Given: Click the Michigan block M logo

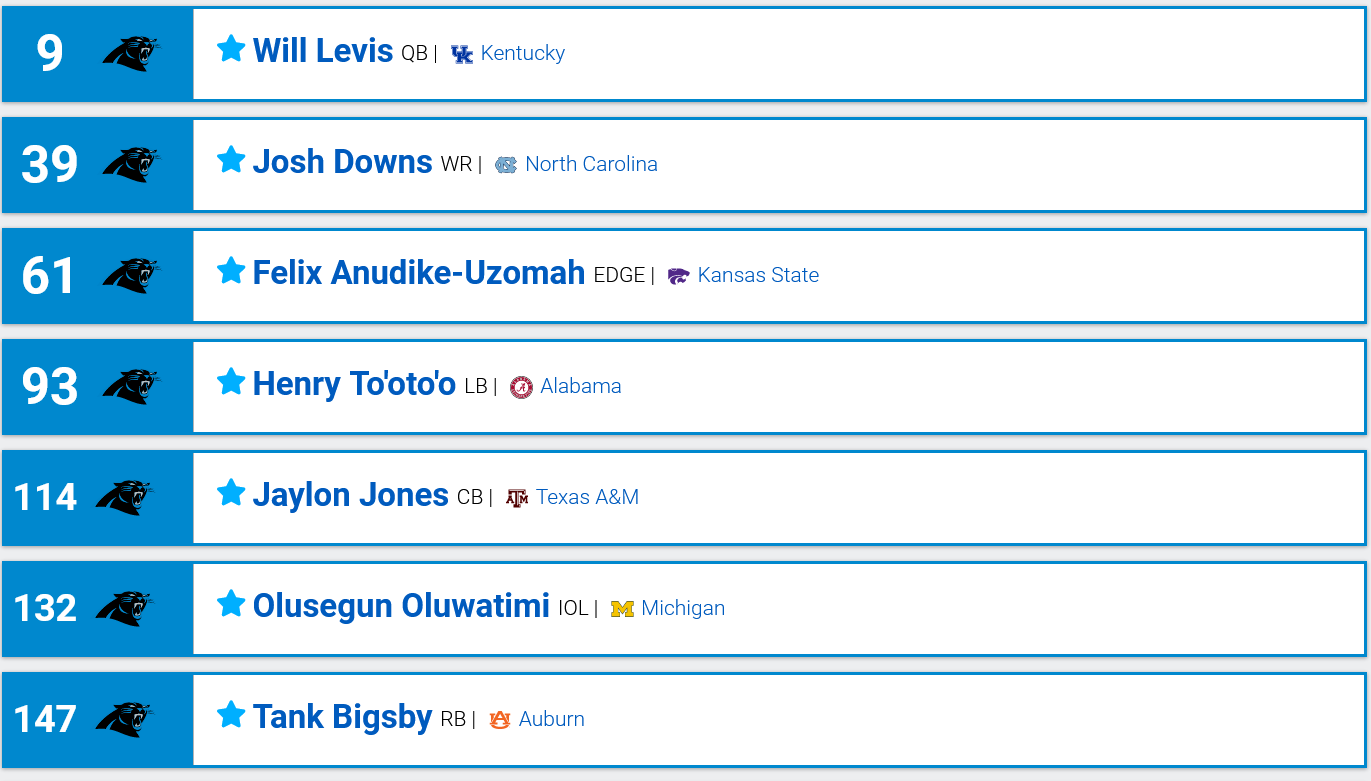Looking at the screenshot, I should pyautogui.click(x=622, y=609).
